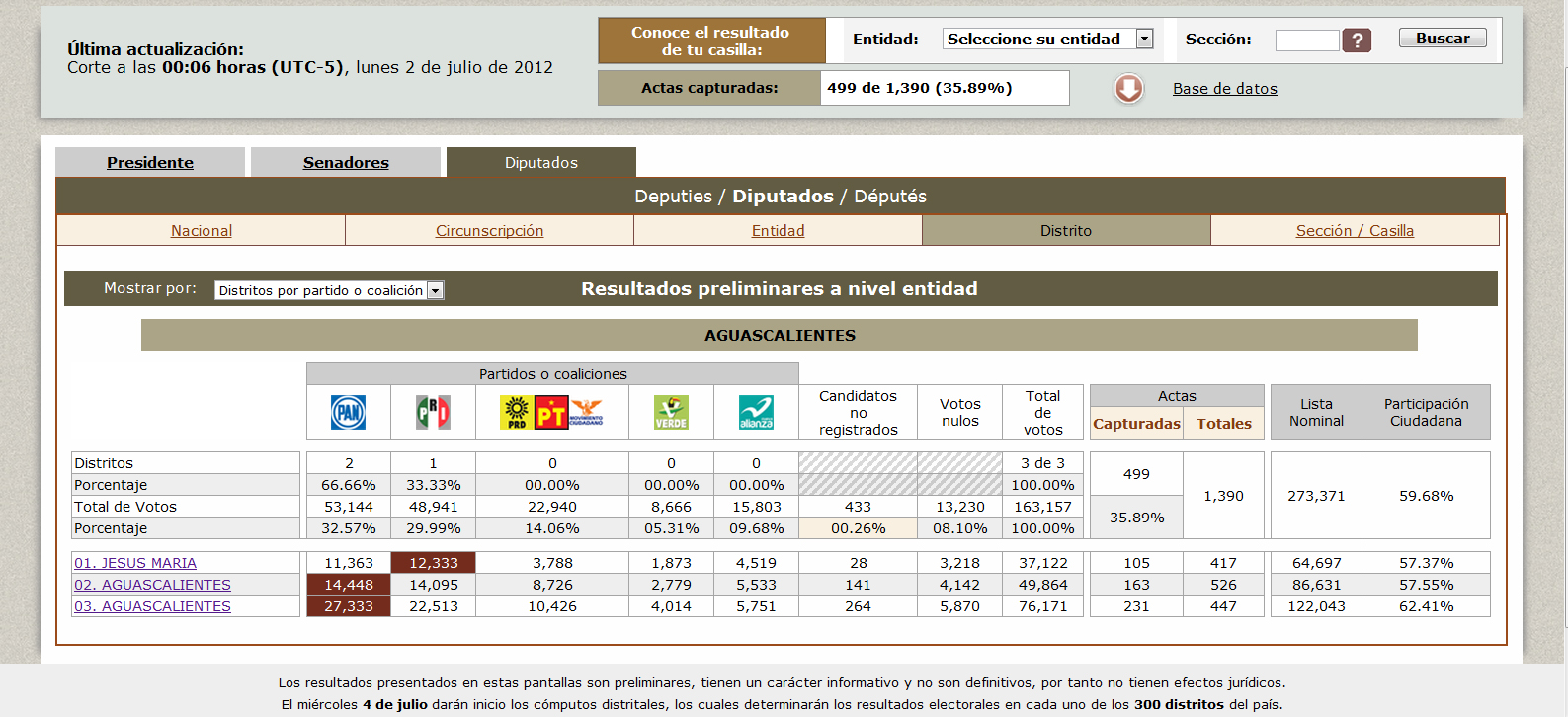1568x717 pixels.
Task: Click the Partido Verde logo
Action: tap(671, 412)
